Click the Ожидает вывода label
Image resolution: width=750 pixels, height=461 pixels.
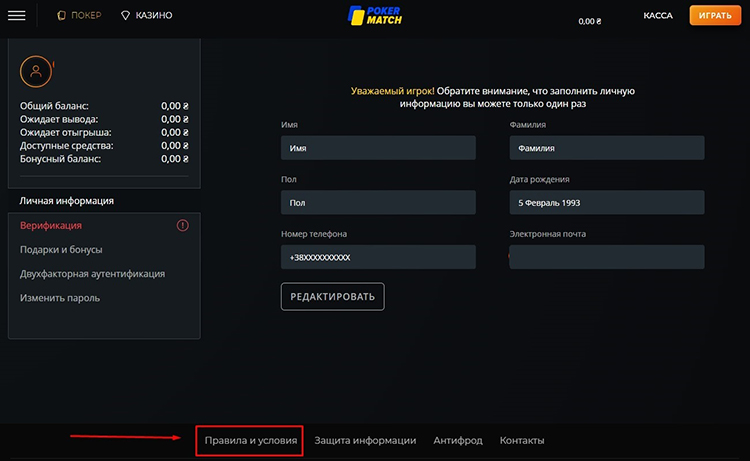59,119
